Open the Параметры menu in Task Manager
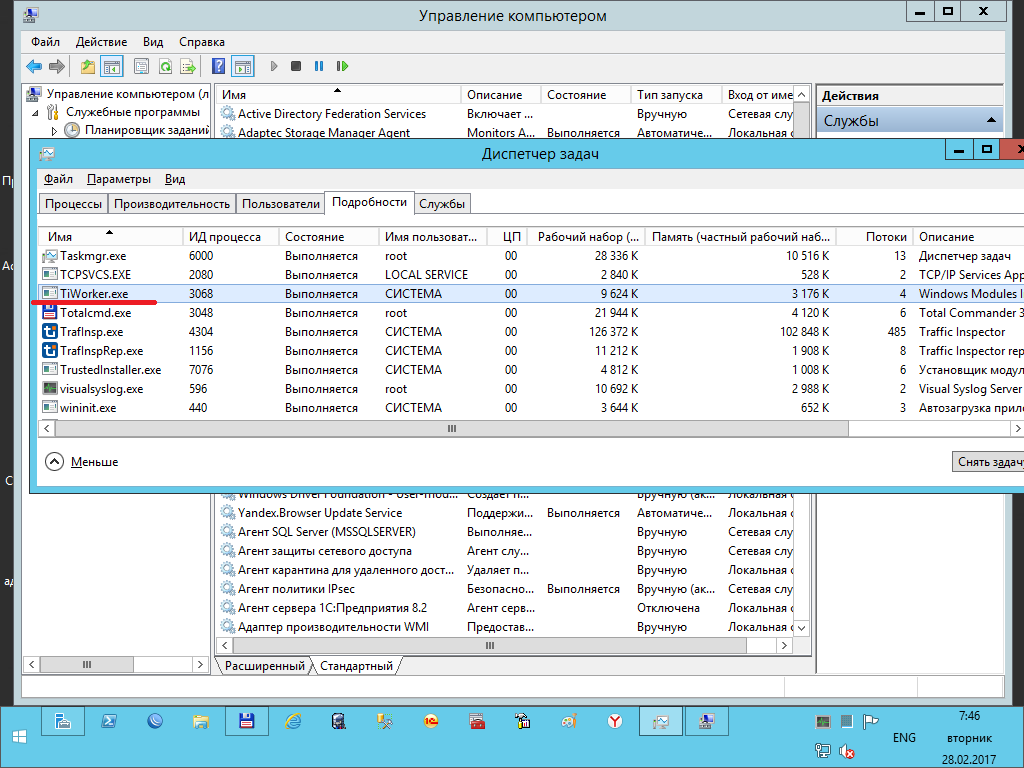 click(x=119, y=179)
